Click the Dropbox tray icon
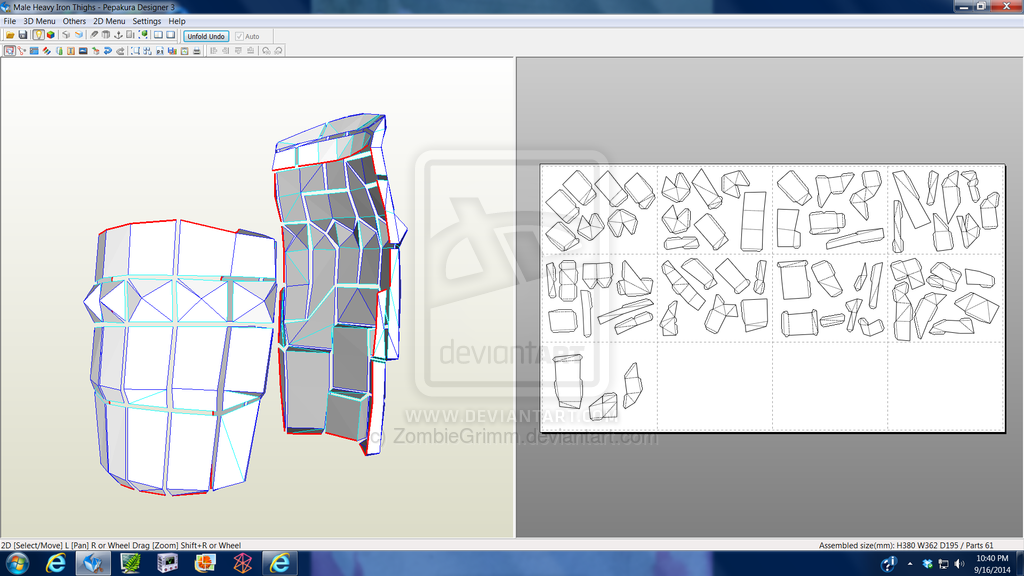1024x576 pixels. 927,564
